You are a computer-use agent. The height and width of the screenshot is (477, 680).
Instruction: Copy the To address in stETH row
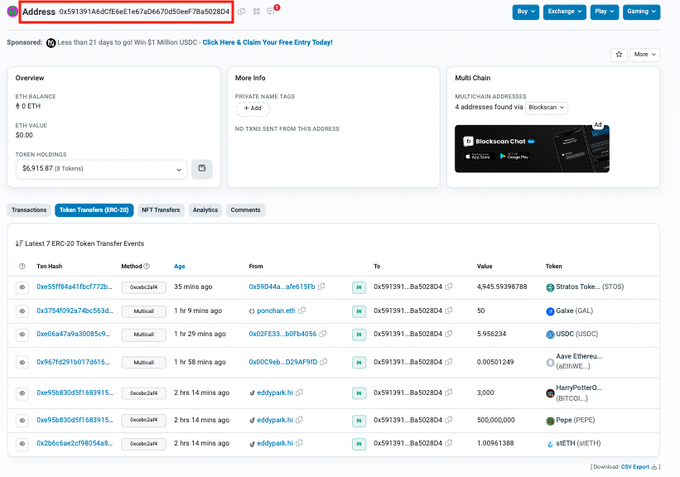point(449,443)
